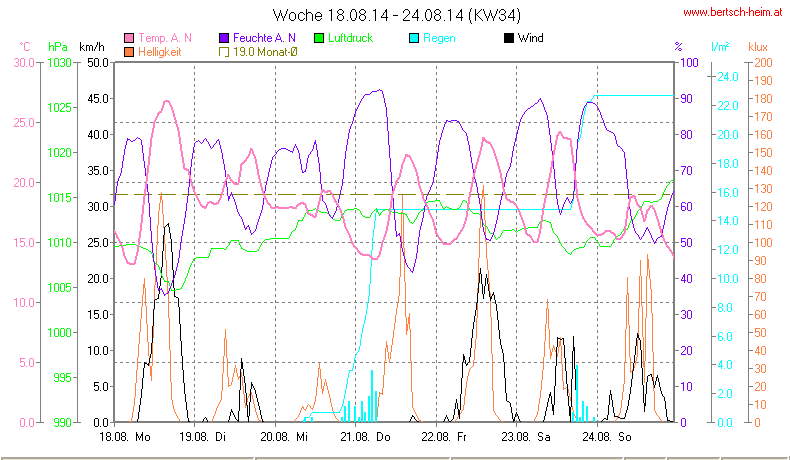Viewport: 790px width, 460px height.
Task: Click the orange Helligkeit legend swatch
Action: (x=129, y=52)
